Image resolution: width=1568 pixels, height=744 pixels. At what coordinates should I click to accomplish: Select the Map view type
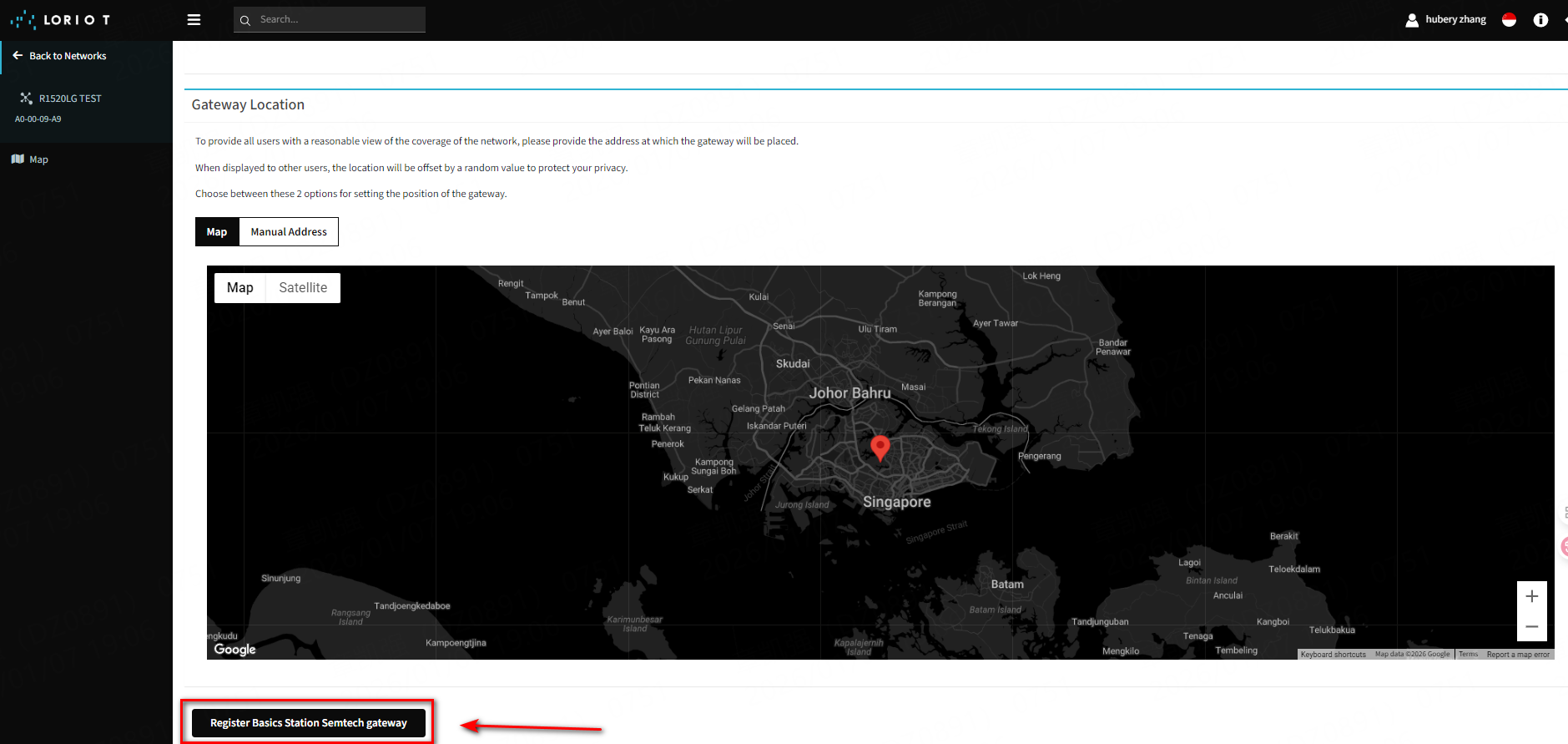[x=240, y=288]
